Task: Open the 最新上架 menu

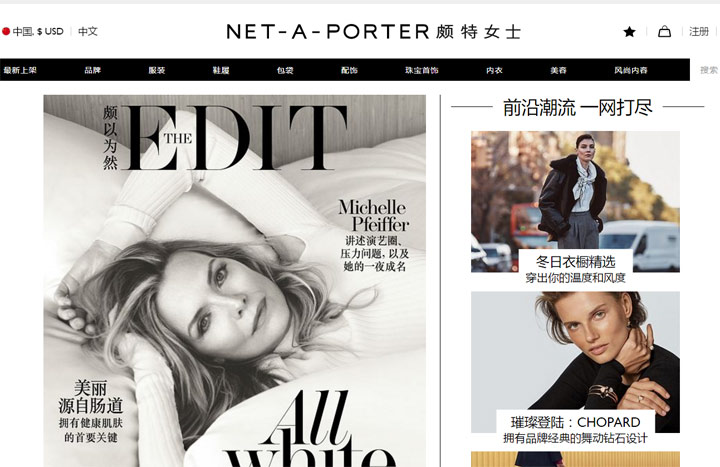Action: [x=20, y=70]
